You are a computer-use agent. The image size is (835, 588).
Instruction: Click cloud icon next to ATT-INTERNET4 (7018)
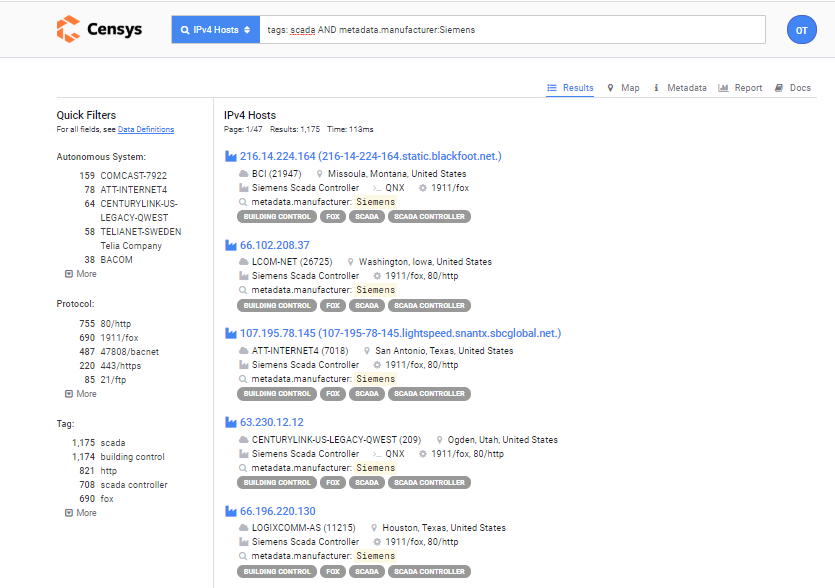click(243, 350)
